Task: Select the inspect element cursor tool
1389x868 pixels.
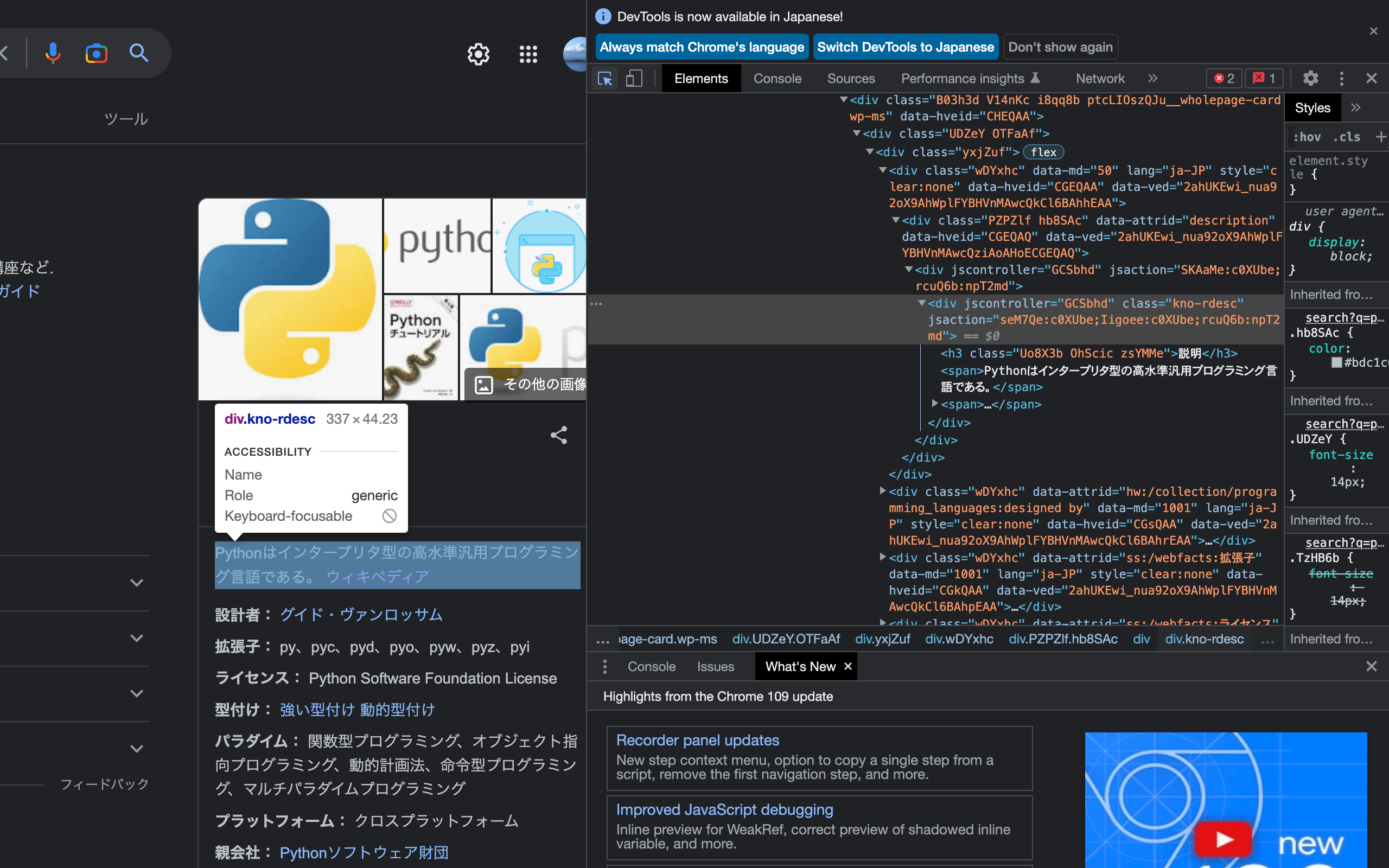Action: click(604, 78)
